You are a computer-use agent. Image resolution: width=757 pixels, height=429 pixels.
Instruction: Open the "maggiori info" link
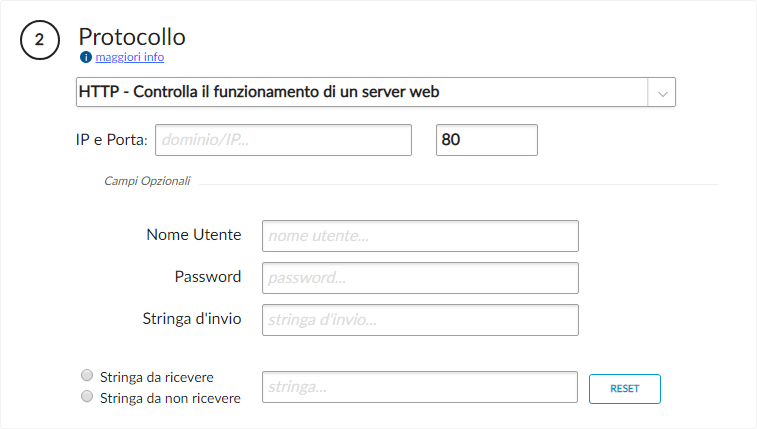pos(129,58)
